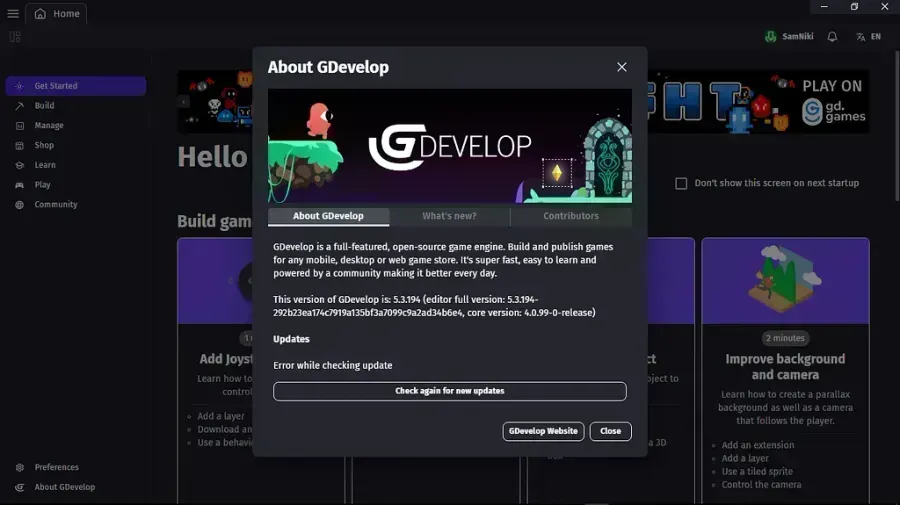Click the Improve background and camera tutorial card

pos(785,367)
